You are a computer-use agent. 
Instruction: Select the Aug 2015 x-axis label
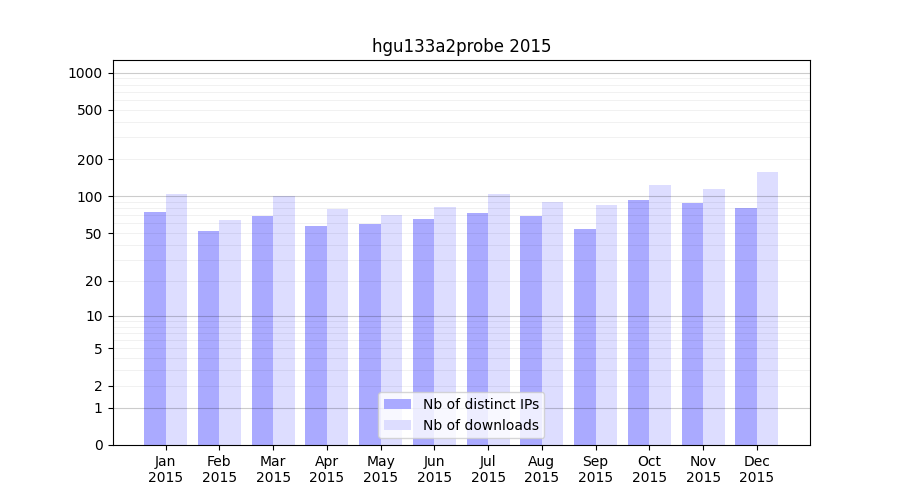[542, 469]
